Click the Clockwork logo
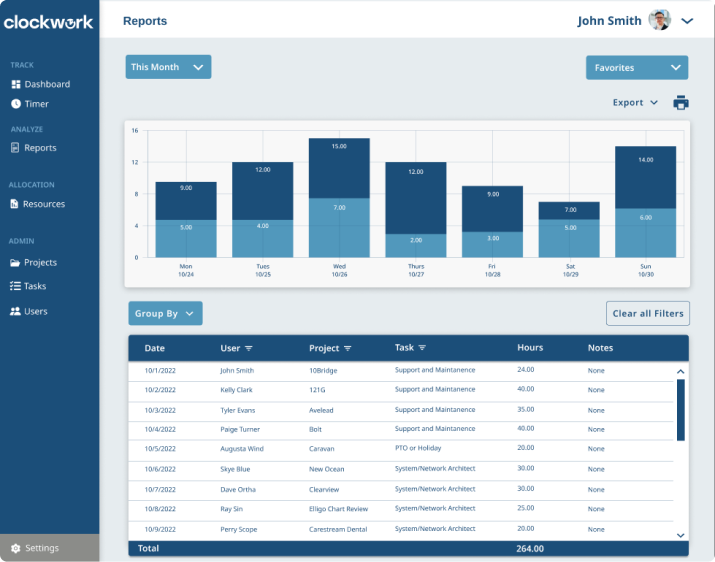 click(48, 22)
